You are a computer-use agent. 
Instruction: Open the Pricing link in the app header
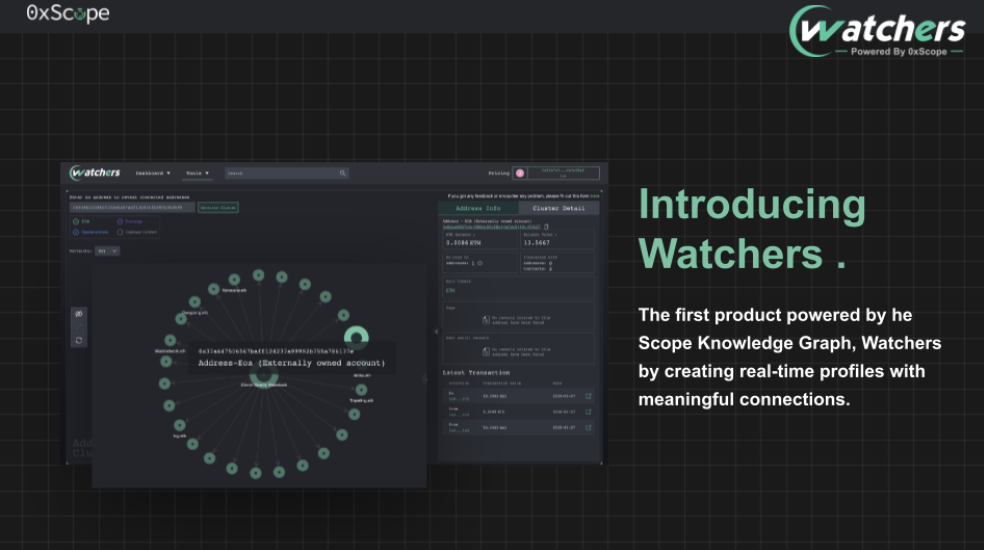(x=499, y=173)
